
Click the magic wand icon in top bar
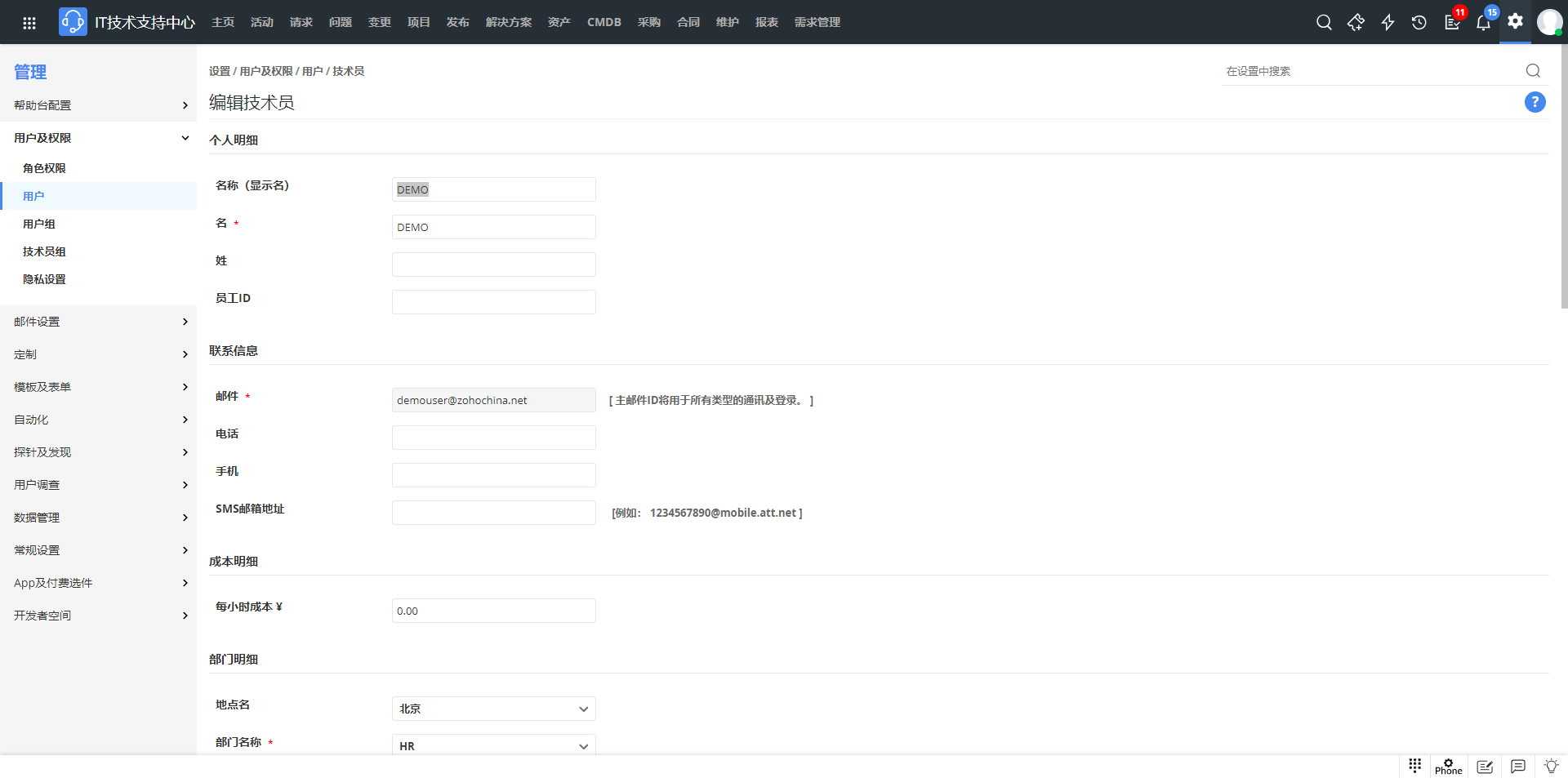[x=1356, y=22]
